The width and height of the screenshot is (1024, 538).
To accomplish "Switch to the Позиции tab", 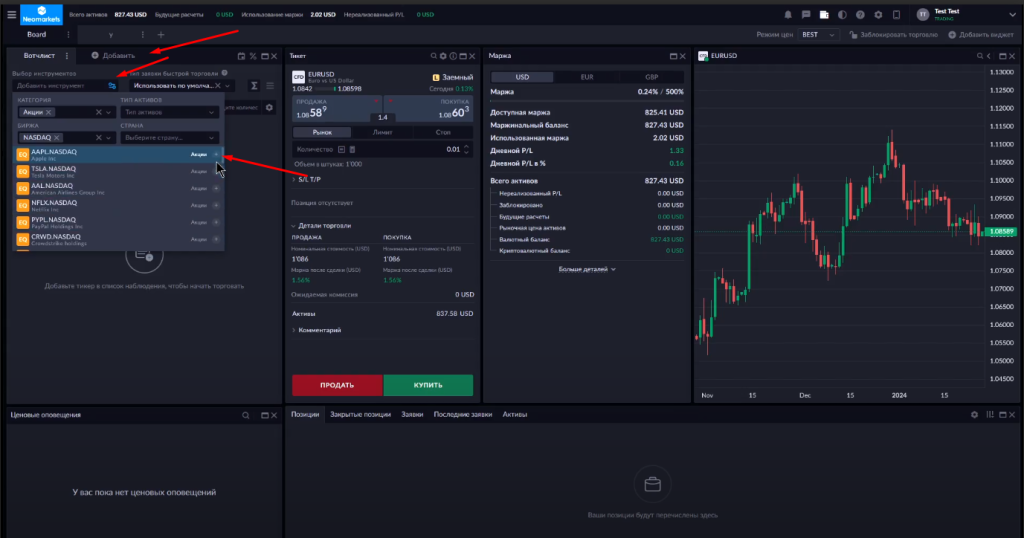I will [x=305, y=415].
